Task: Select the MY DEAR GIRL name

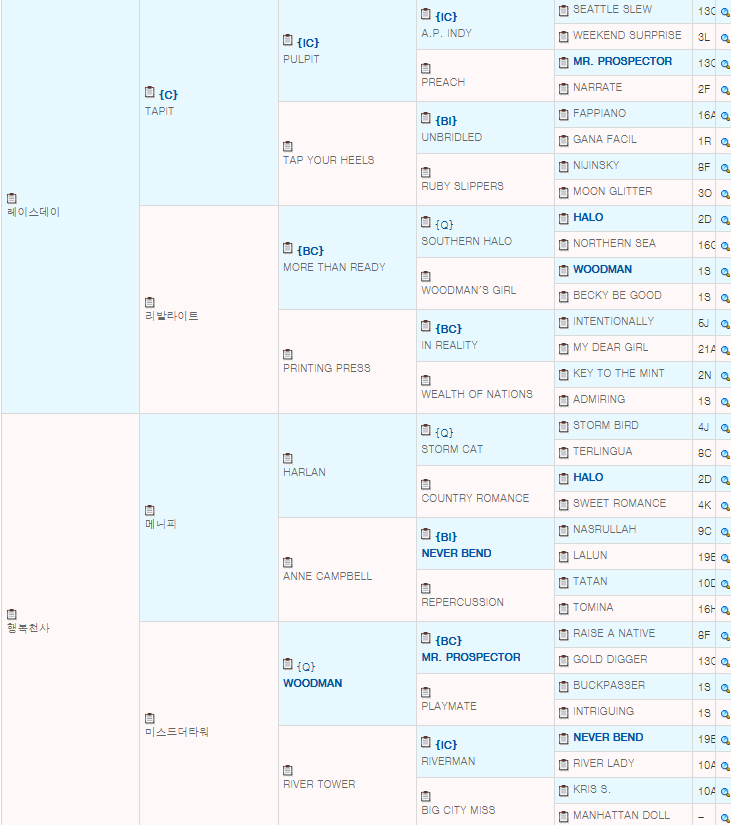Action: (x=610, y=347)
